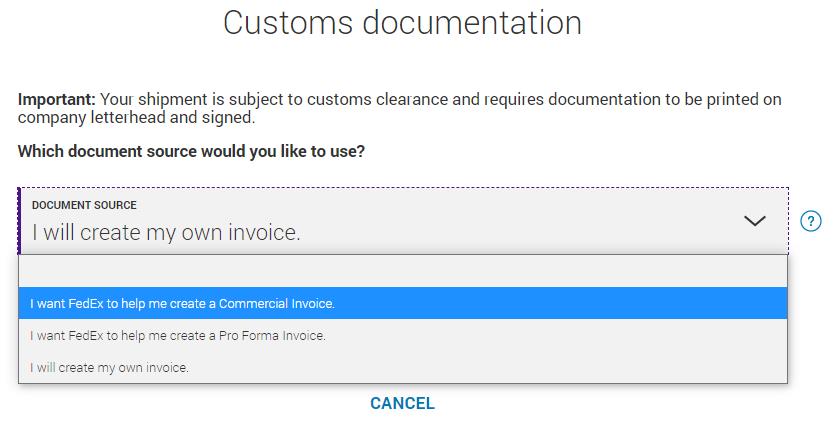
Task: Click 'Commercial Invoice' words in highlighted row
Action: (277, 303)
